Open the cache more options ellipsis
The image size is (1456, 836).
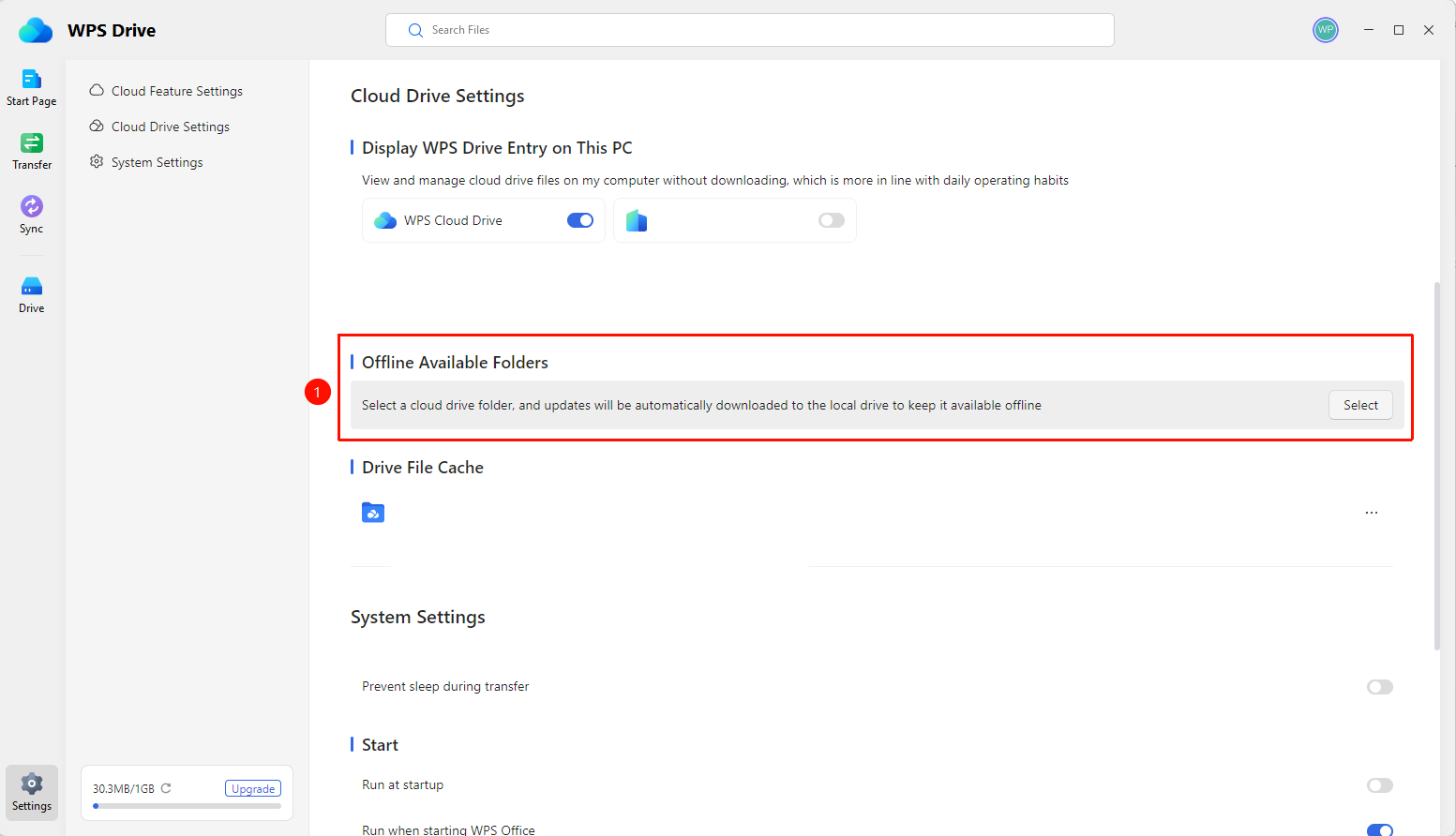(x=1372, y=513)
